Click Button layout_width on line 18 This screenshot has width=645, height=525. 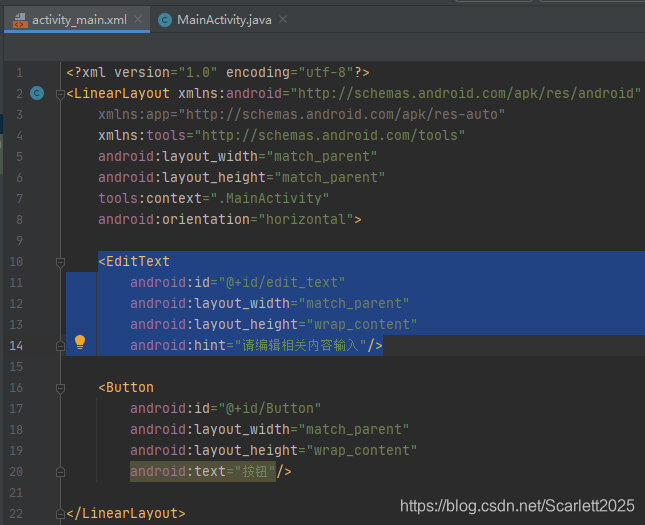[x=269, y=429]
